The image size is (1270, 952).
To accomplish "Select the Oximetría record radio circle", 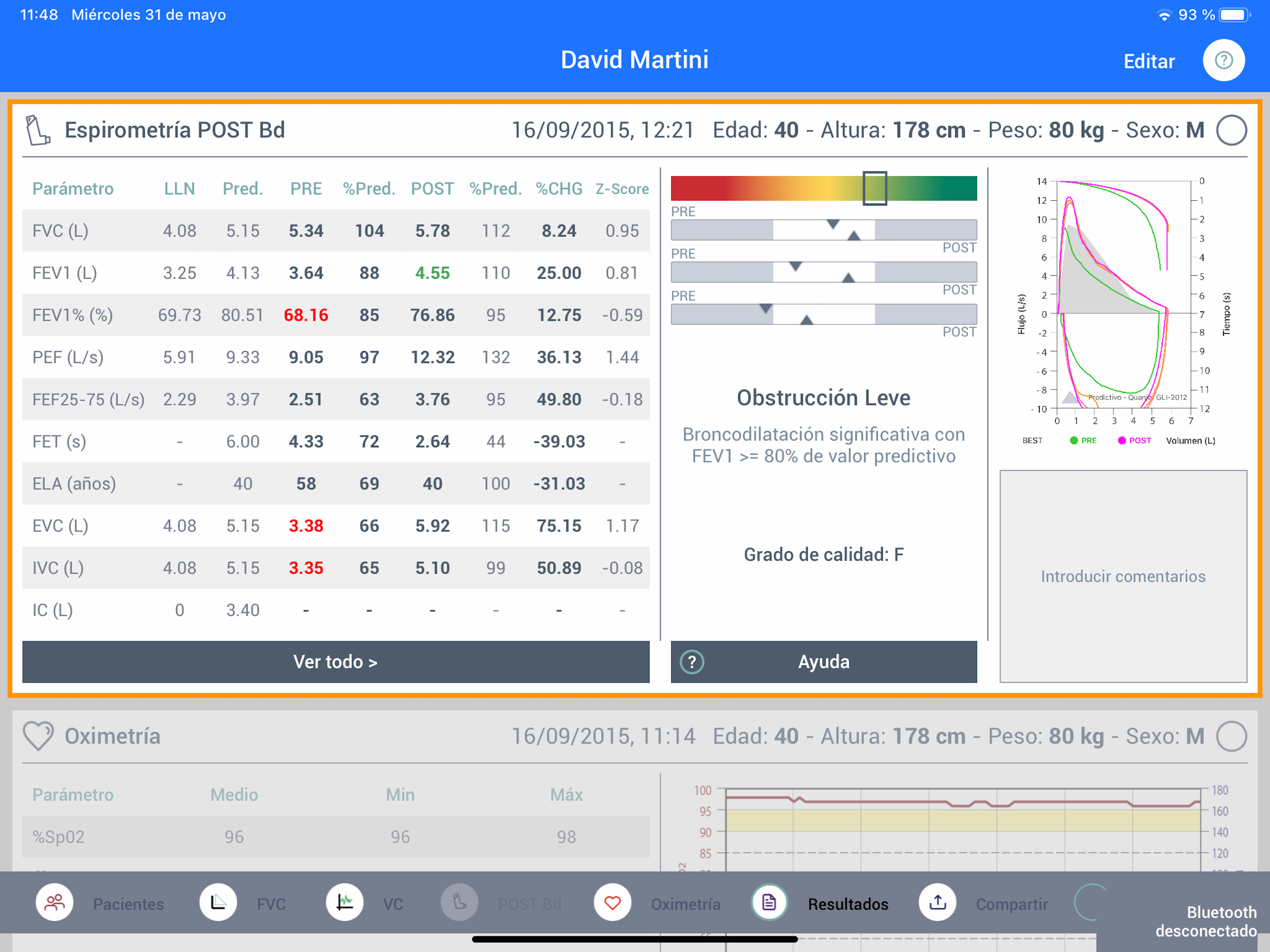I will (x=1231, y=736).
